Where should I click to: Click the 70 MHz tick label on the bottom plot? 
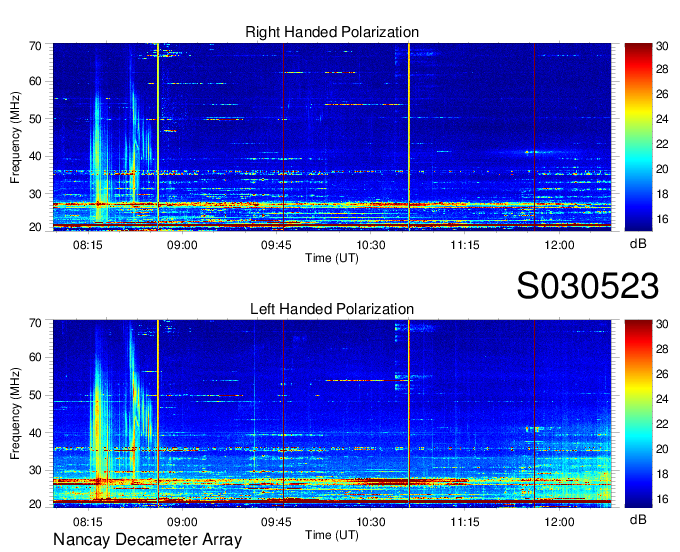(35, 323)
